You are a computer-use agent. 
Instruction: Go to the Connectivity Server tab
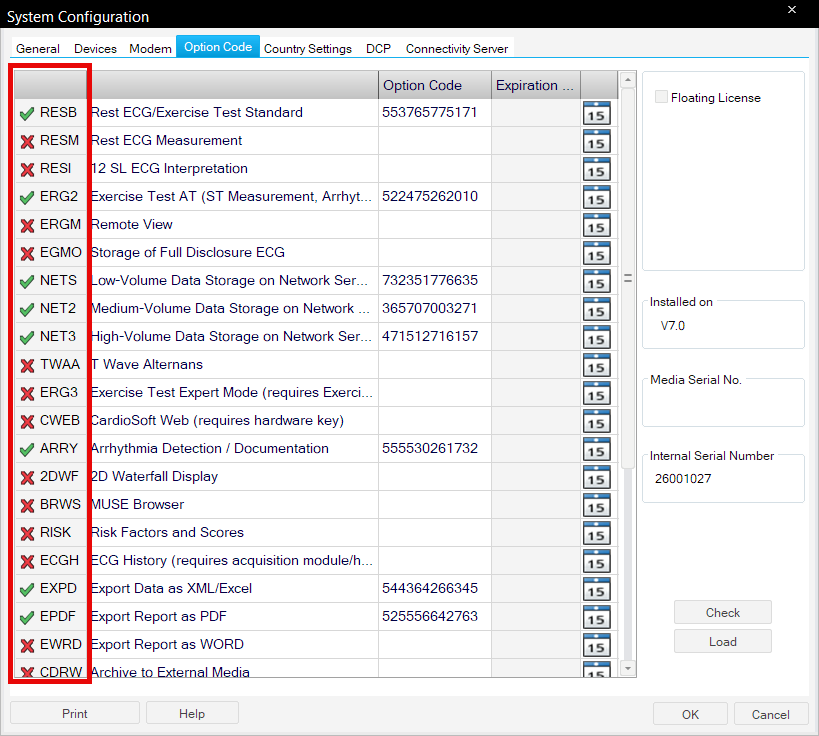click(x=456, y=48)
